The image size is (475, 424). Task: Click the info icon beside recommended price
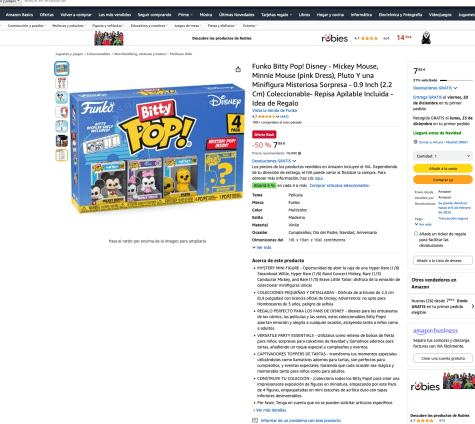tap(299, 153)
